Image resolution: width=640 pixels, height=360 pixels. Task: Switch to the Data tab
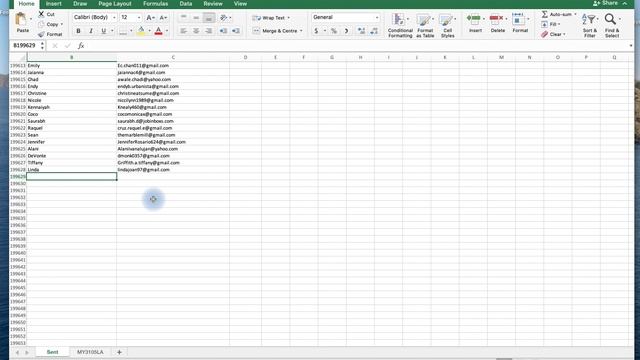point(186,4)
